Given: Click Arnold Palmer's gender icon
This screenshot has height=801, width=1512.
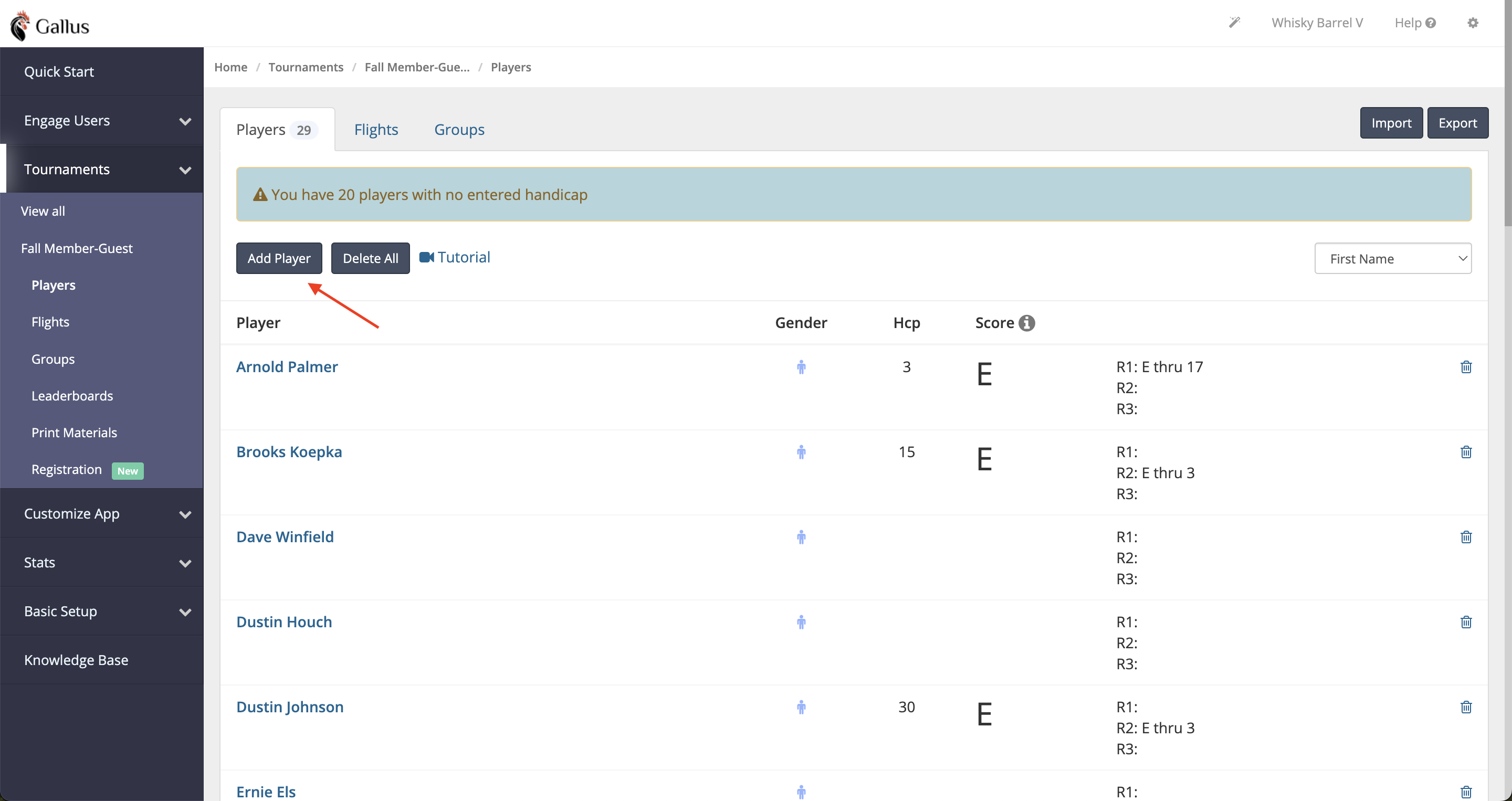Looking at the screenshot, I should (x=801, y=367).
